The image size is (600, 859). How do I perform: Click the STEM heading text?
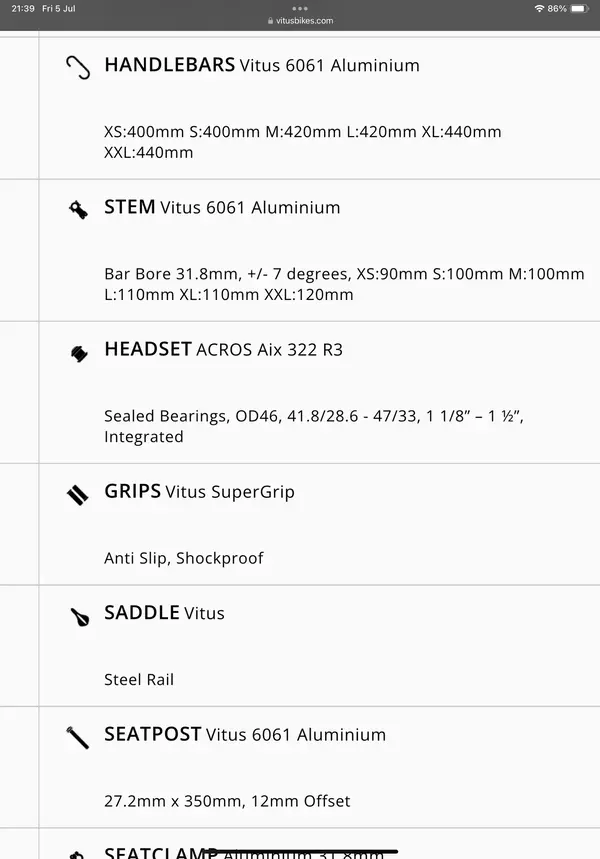pos(130,207)
